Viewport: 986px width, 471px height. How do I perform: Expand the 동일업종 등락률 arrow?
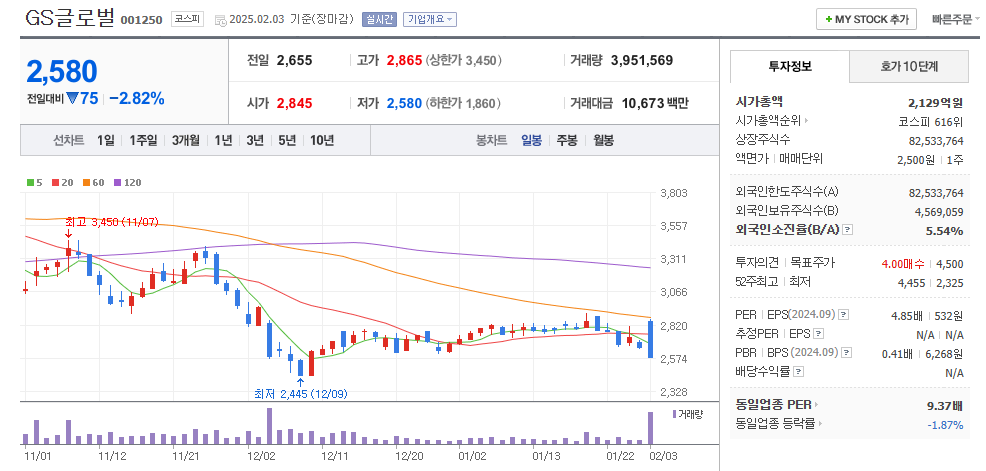pyautogui.click(x=821, y=424)
